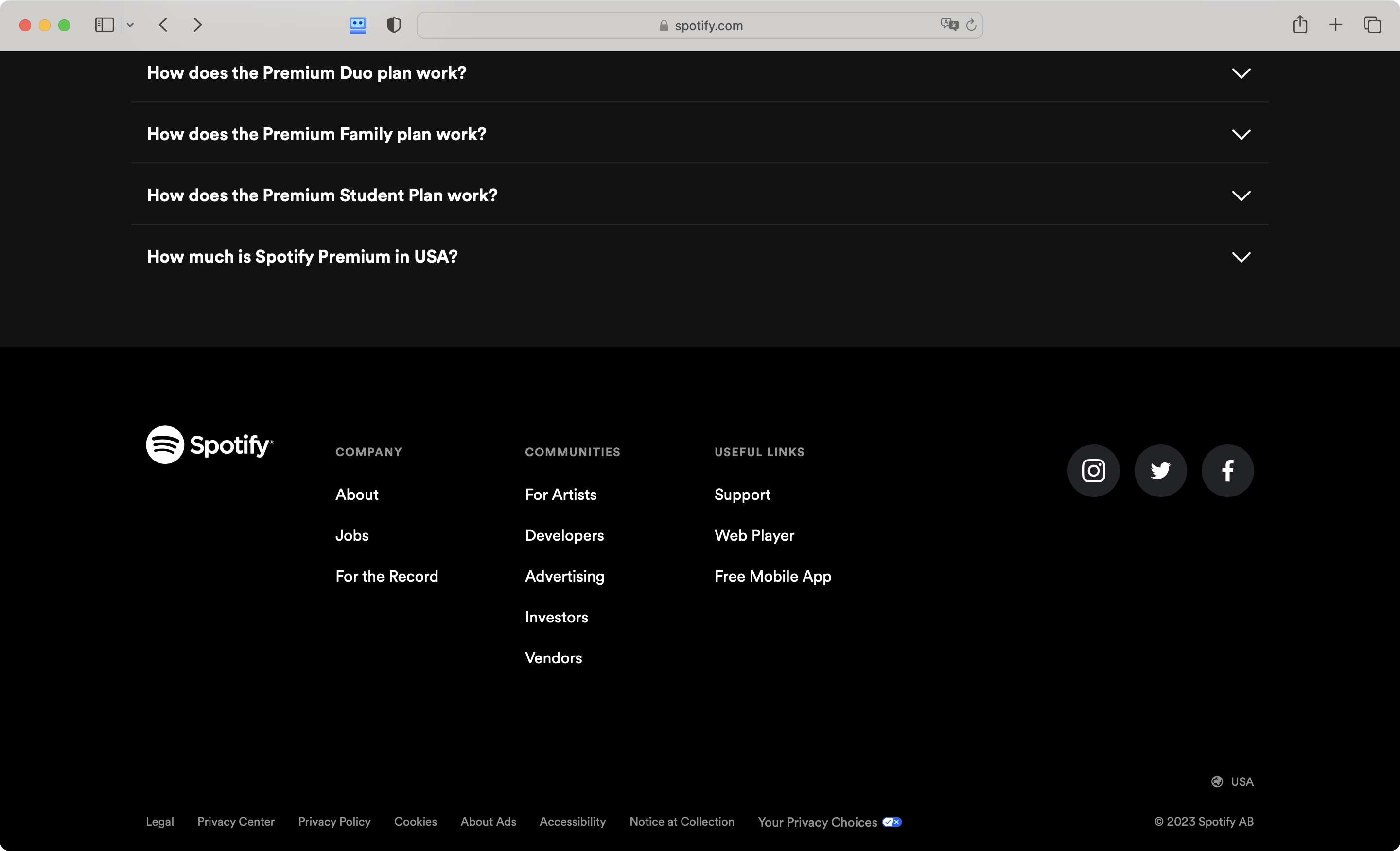Open Free Mobile App link

[773, 576]
